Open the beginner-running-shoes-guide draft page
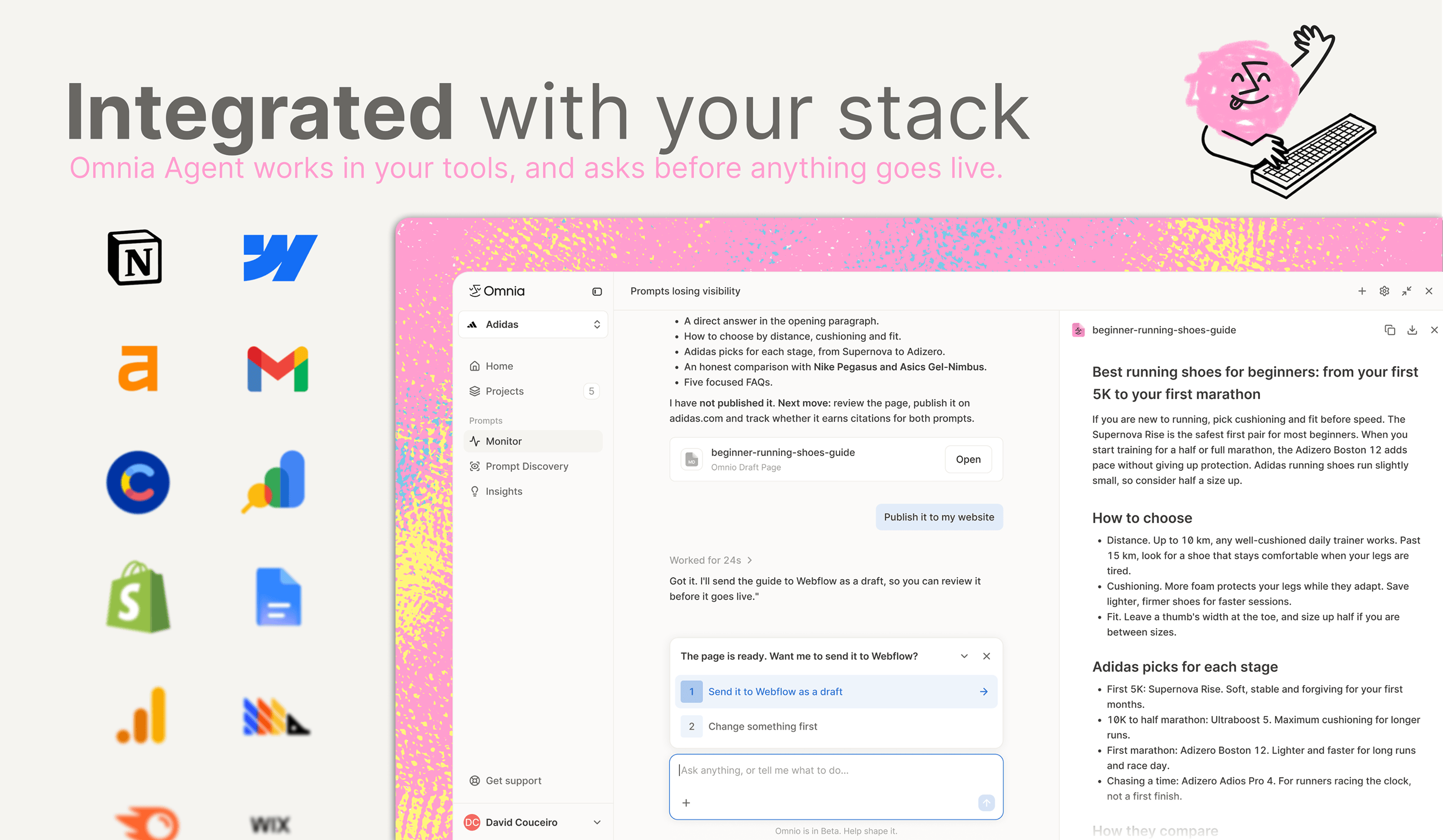The height and width of the screenshot is (840, 1443). pos(968,459)
